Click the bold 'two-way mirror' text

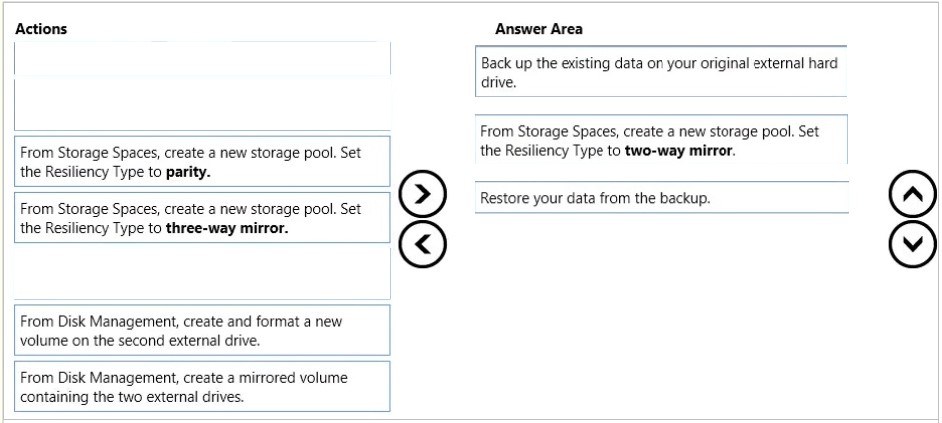coord(678,151)
